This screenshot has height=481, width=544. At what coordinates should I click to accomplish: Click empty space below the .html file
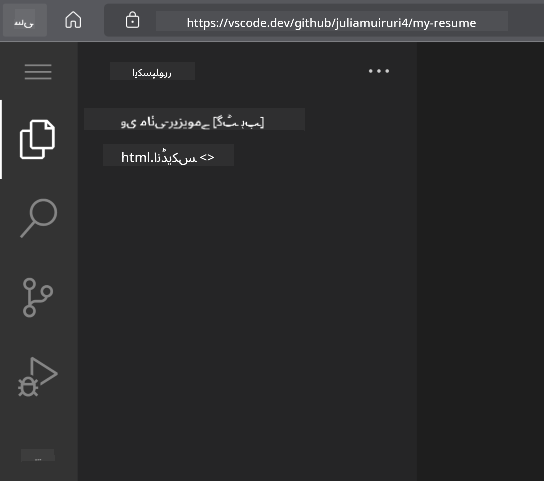click(x=247, y=312)
